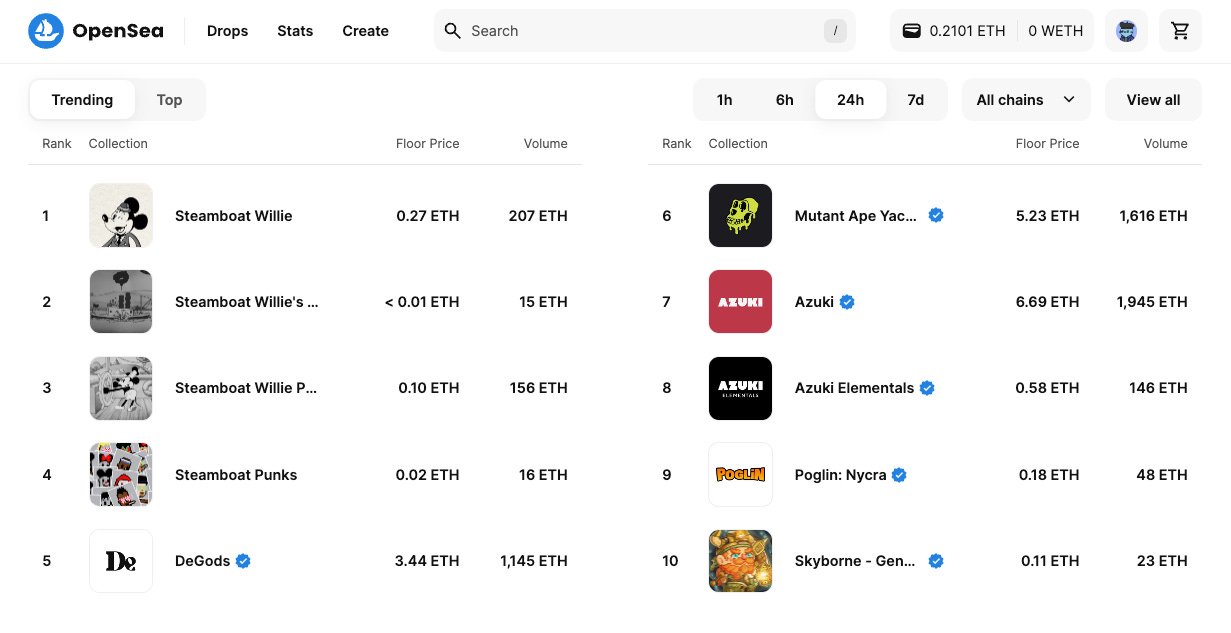Select the 24h time range
The width and height of the screenshot is (1231, 633).
pyautogui.click(x=851, y=100)
